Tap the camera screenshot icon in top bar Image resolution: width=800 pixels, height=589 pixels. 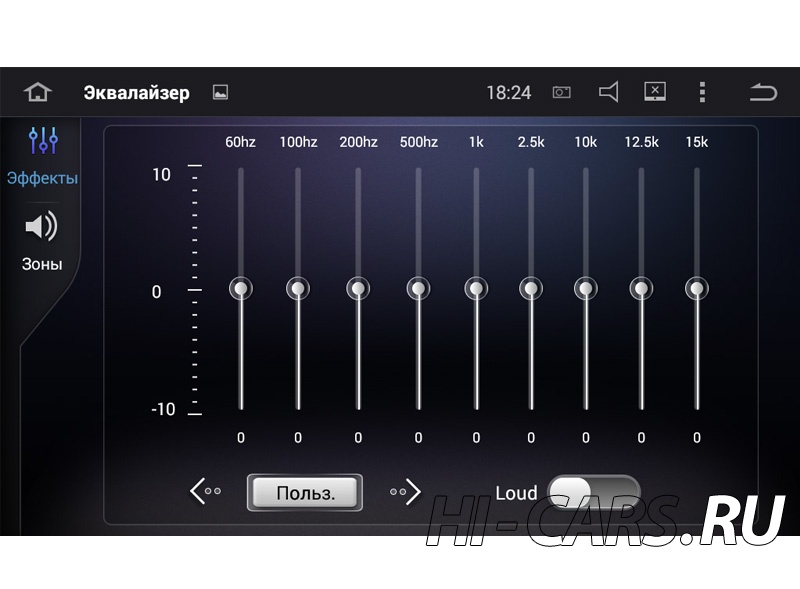click(x=562, y=92)
